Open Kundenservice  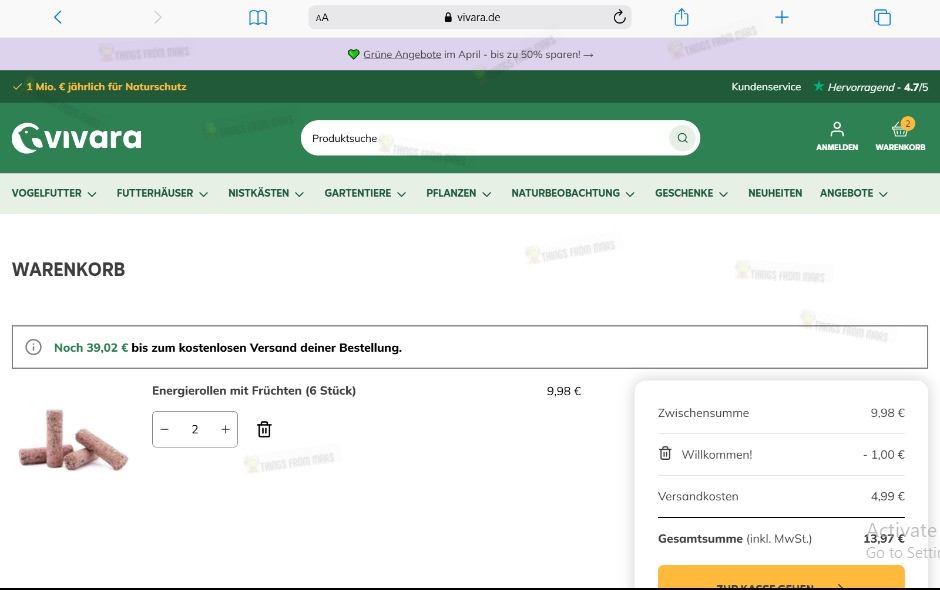(x=766, y=87)
